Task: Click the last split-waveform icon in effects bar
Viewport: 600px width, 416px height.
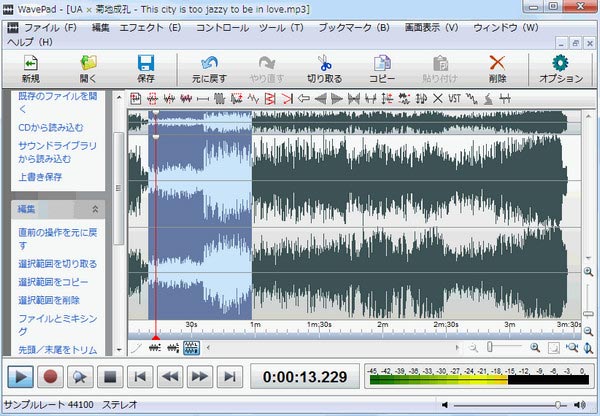Action: pos(505,99)
